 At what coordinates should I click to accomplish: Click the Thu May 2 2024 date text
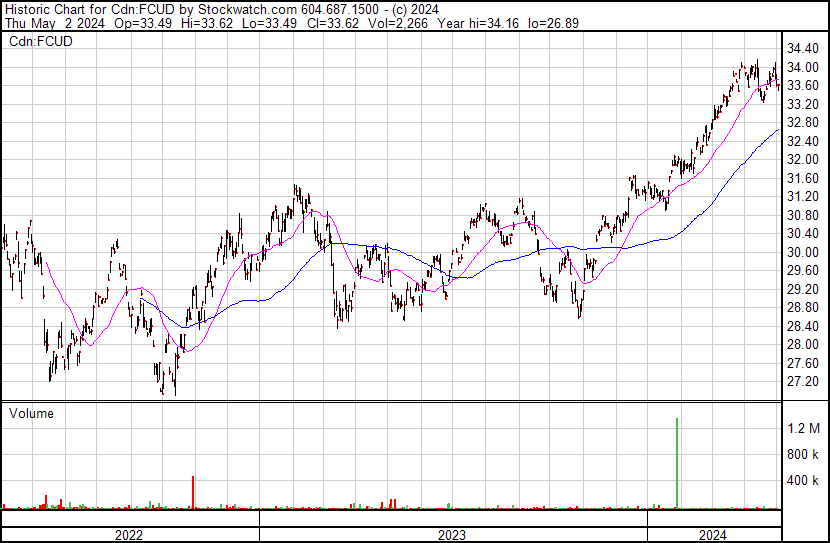point(55,23)
